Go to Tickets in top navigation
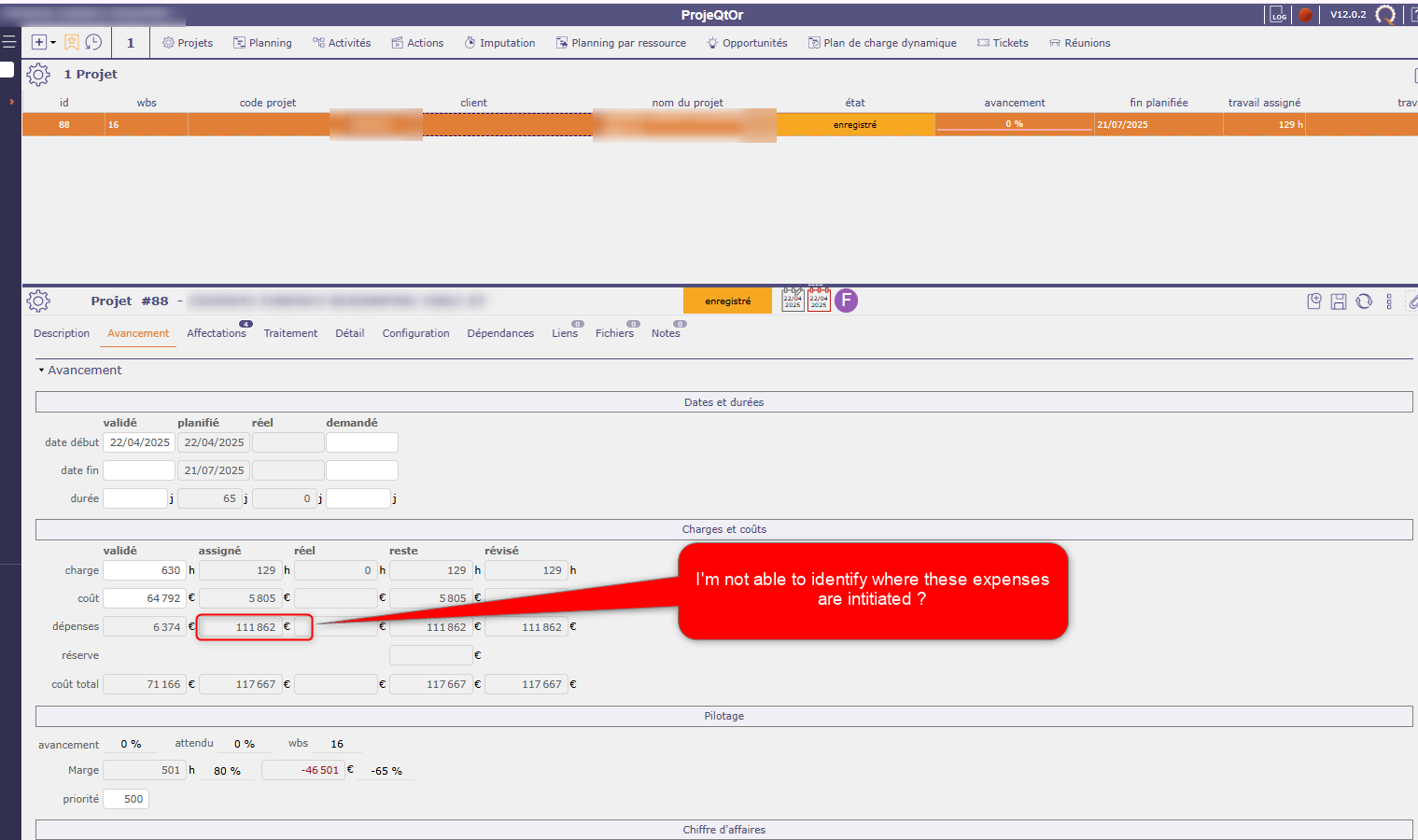 click(1003, 43)
